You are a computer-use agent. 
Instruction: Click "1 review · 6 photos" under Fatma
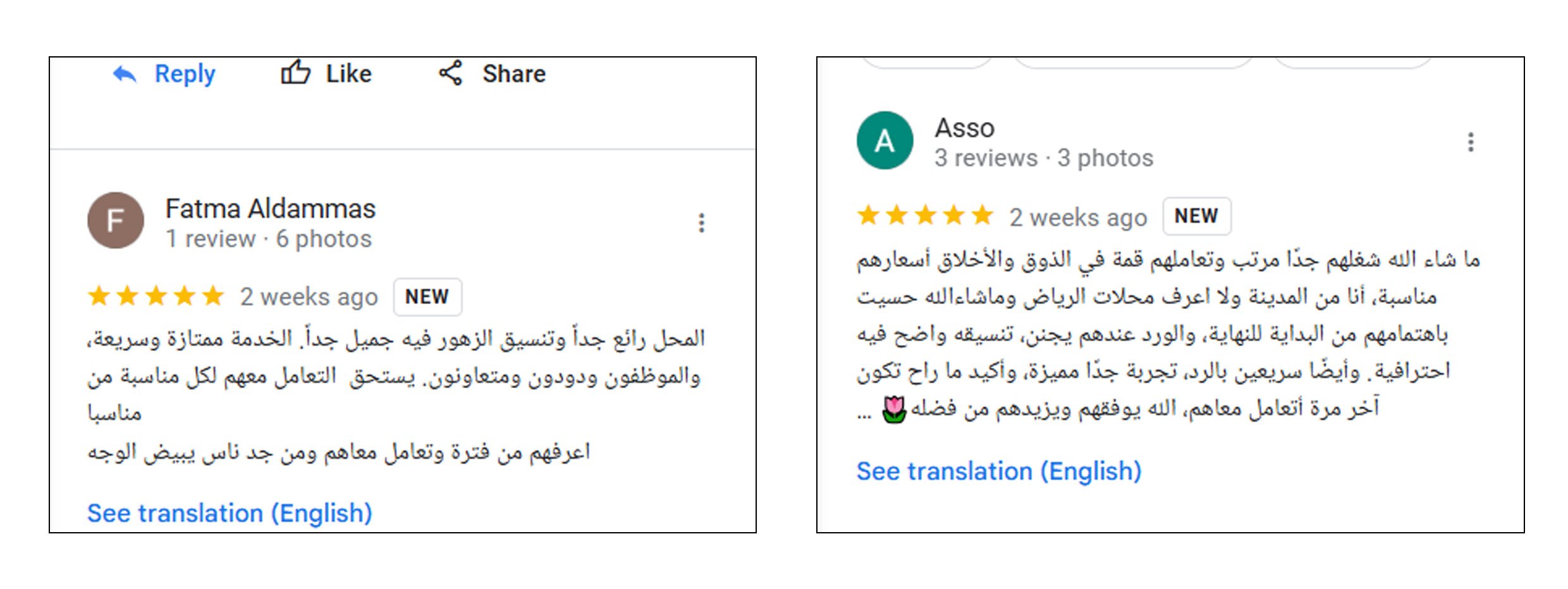269,239
